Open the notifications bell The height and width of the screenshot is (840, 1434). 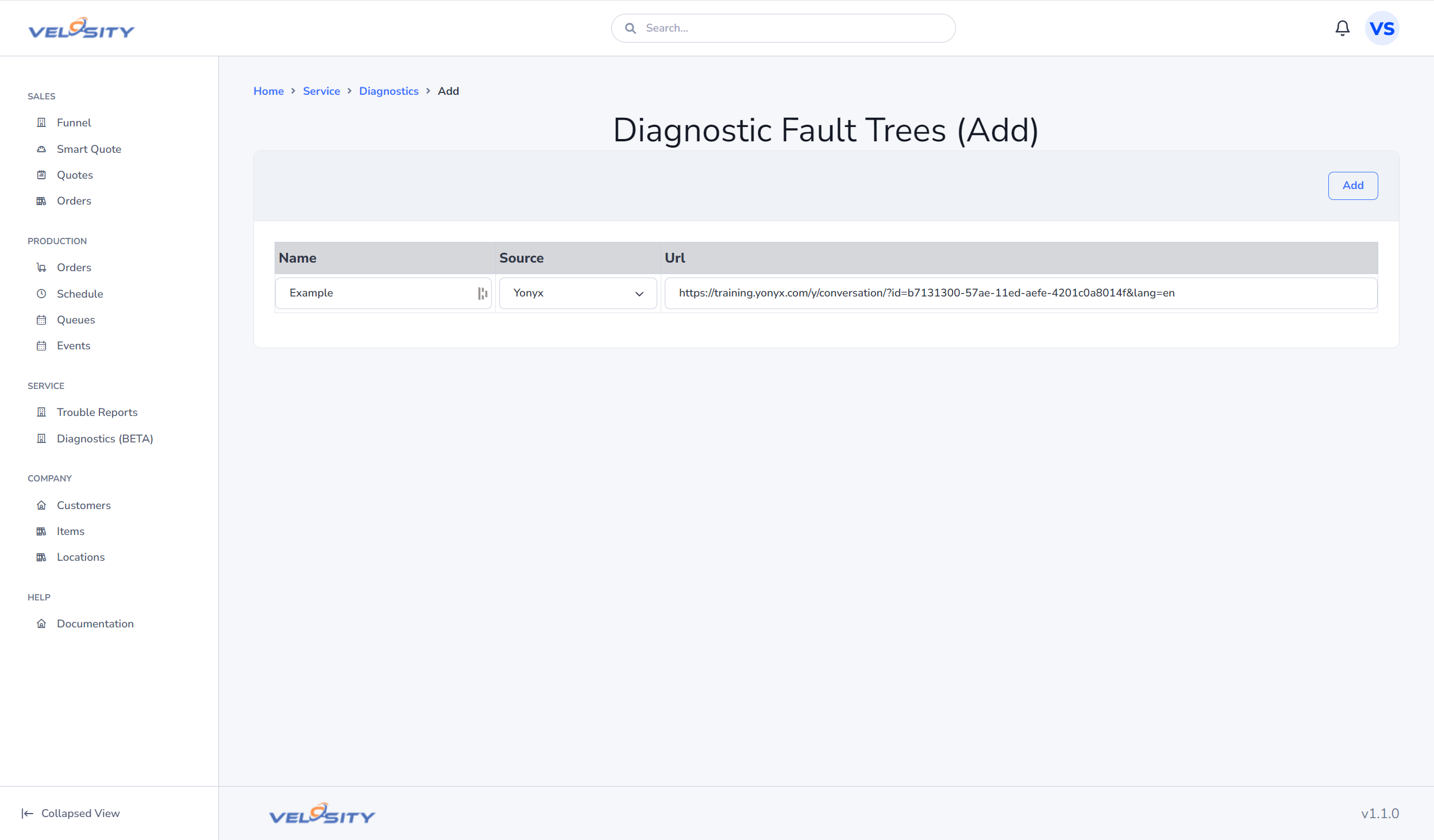1342,28
